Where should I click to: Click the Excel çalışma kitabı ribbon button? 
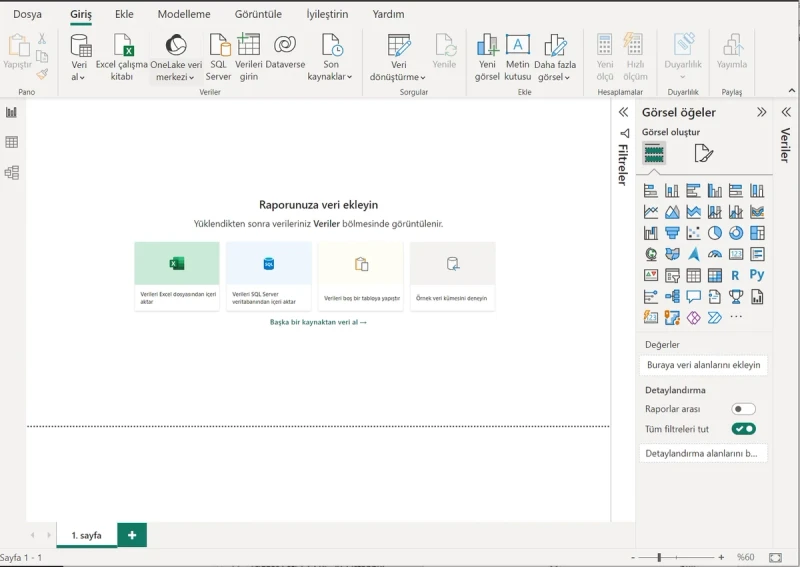122,57
